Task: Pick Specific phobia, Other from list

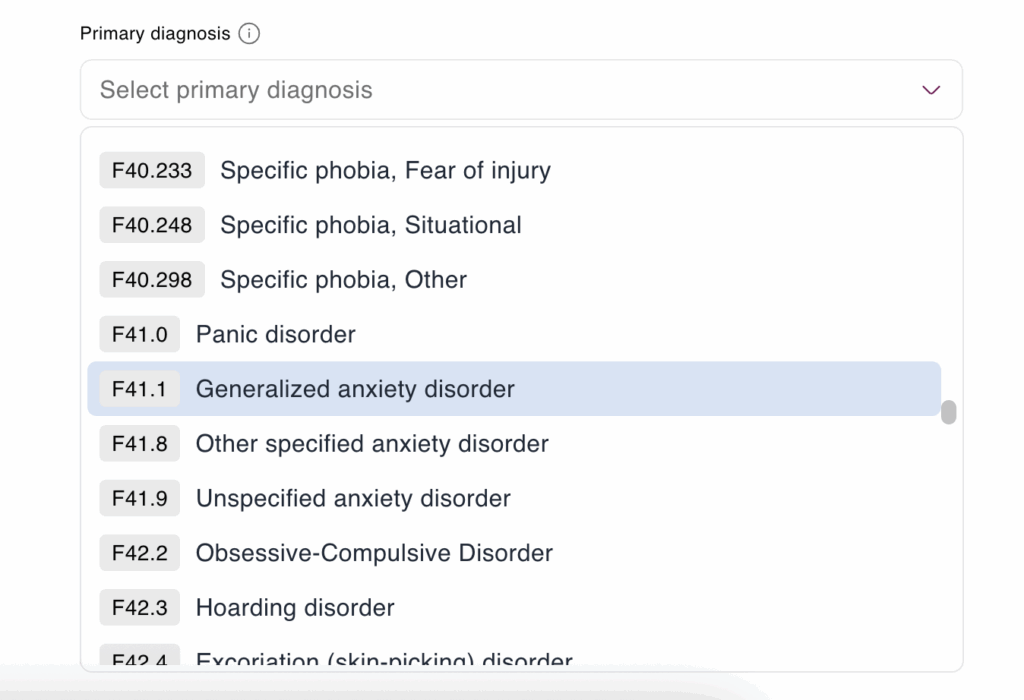Action: (343, 279)
